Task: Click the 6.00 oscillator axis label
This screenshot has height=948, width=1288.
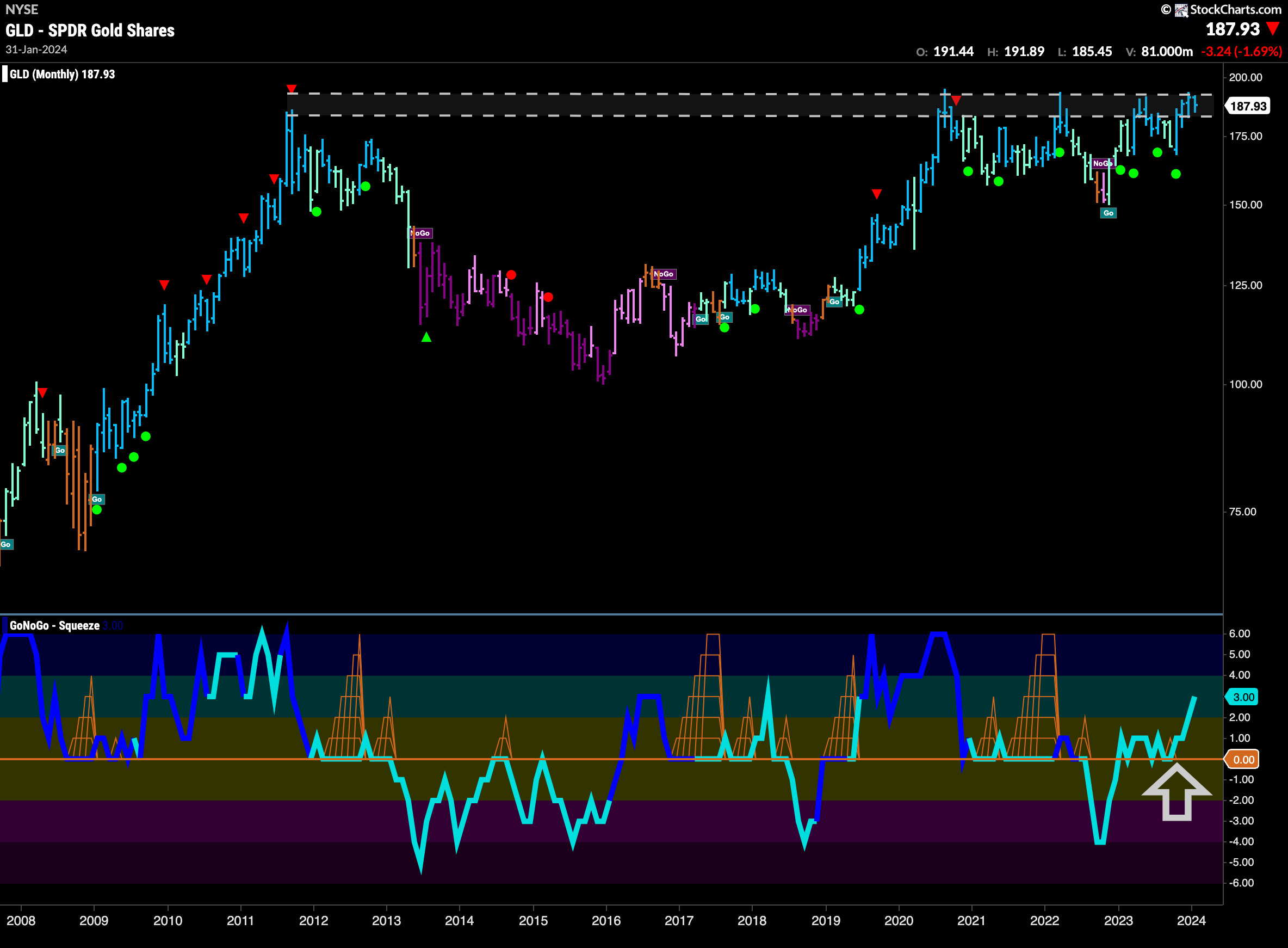Action: [x=1239, y=634]
